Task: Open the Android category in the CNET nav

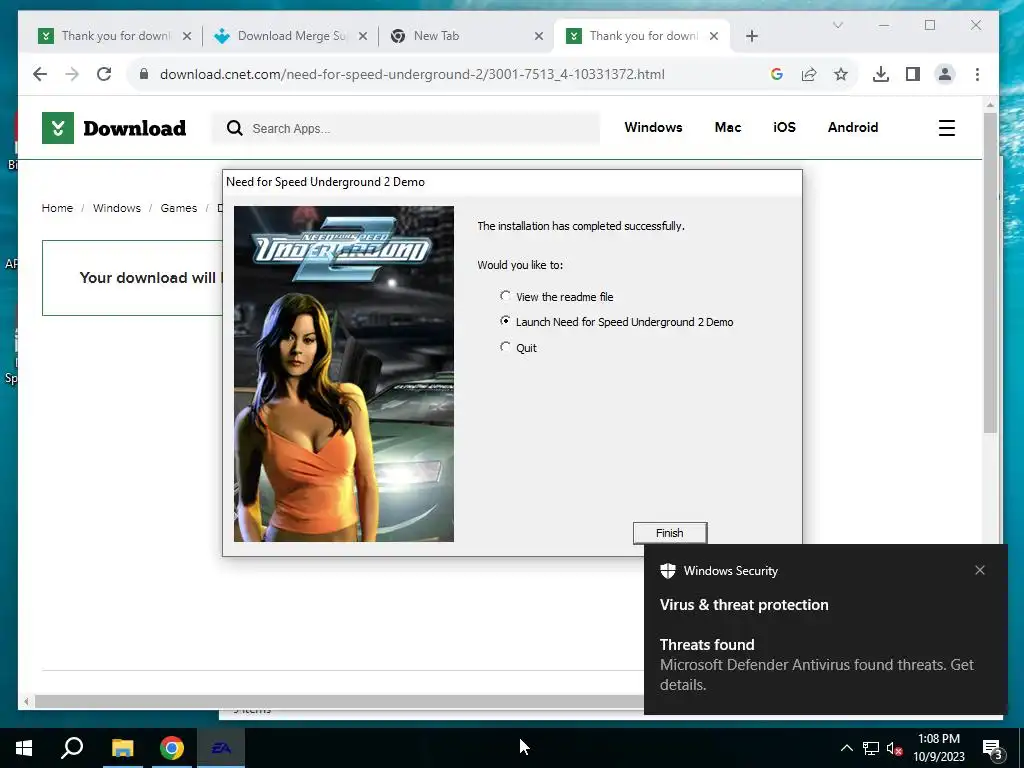Action: click(x=853, y=127)
